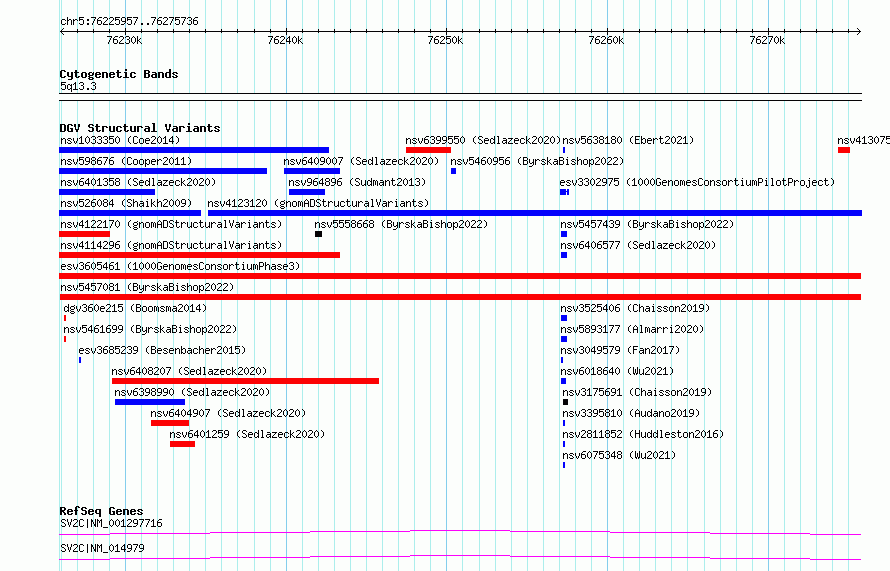890x571 pixels.
Task: Open nsv5457081 (ByrskaBishop2022) variant label
Action: click(147, 287)
